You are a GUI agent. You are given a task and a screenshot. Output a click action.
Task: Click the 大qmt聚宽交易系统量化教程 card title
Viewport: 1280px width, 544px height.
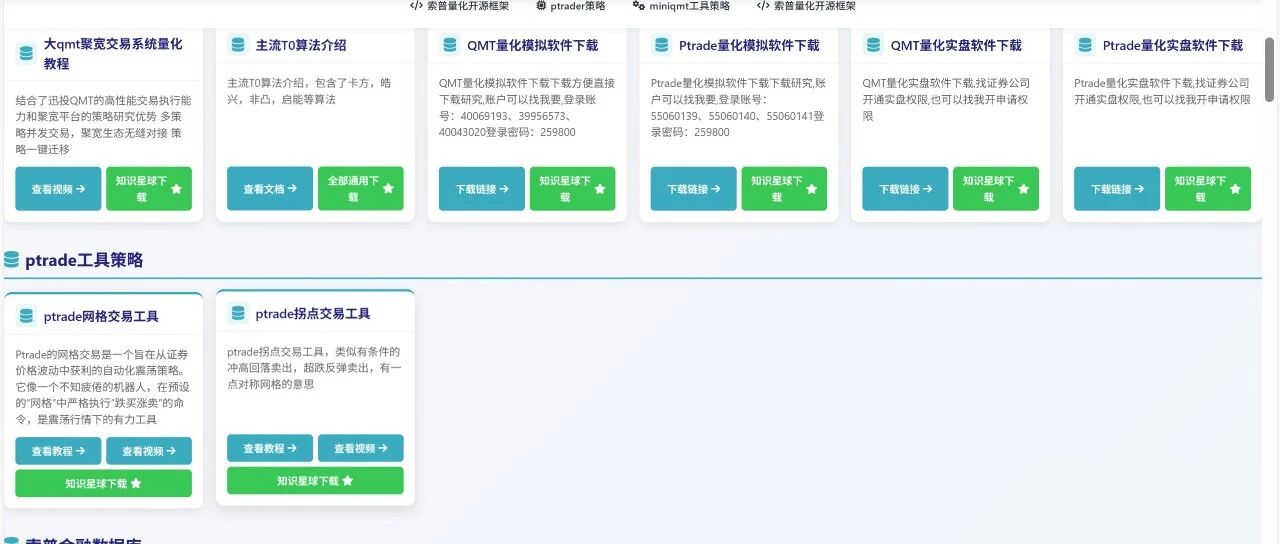tap(113, 53)
